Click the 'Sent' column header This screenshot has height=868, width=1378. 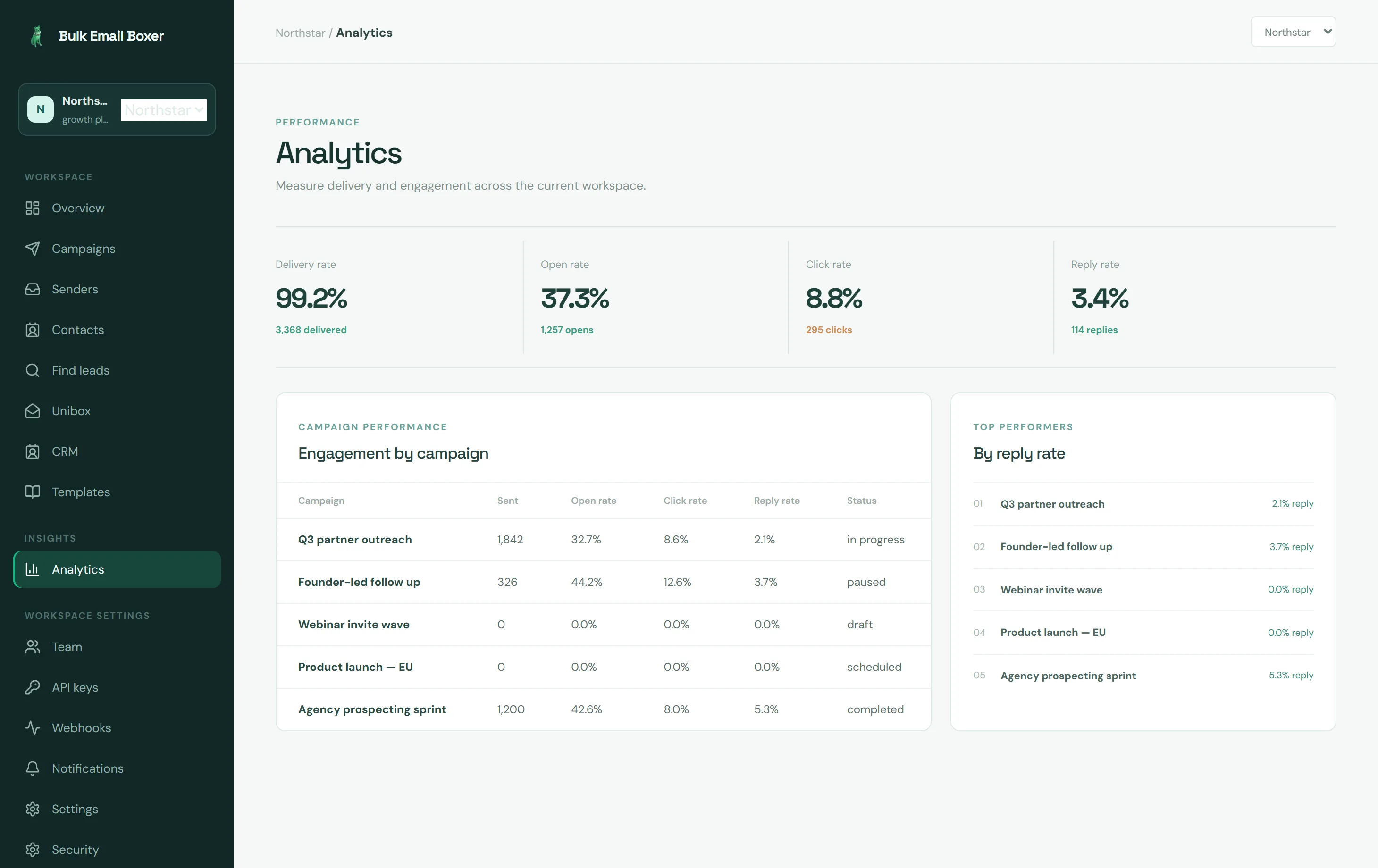pos(508,501)
